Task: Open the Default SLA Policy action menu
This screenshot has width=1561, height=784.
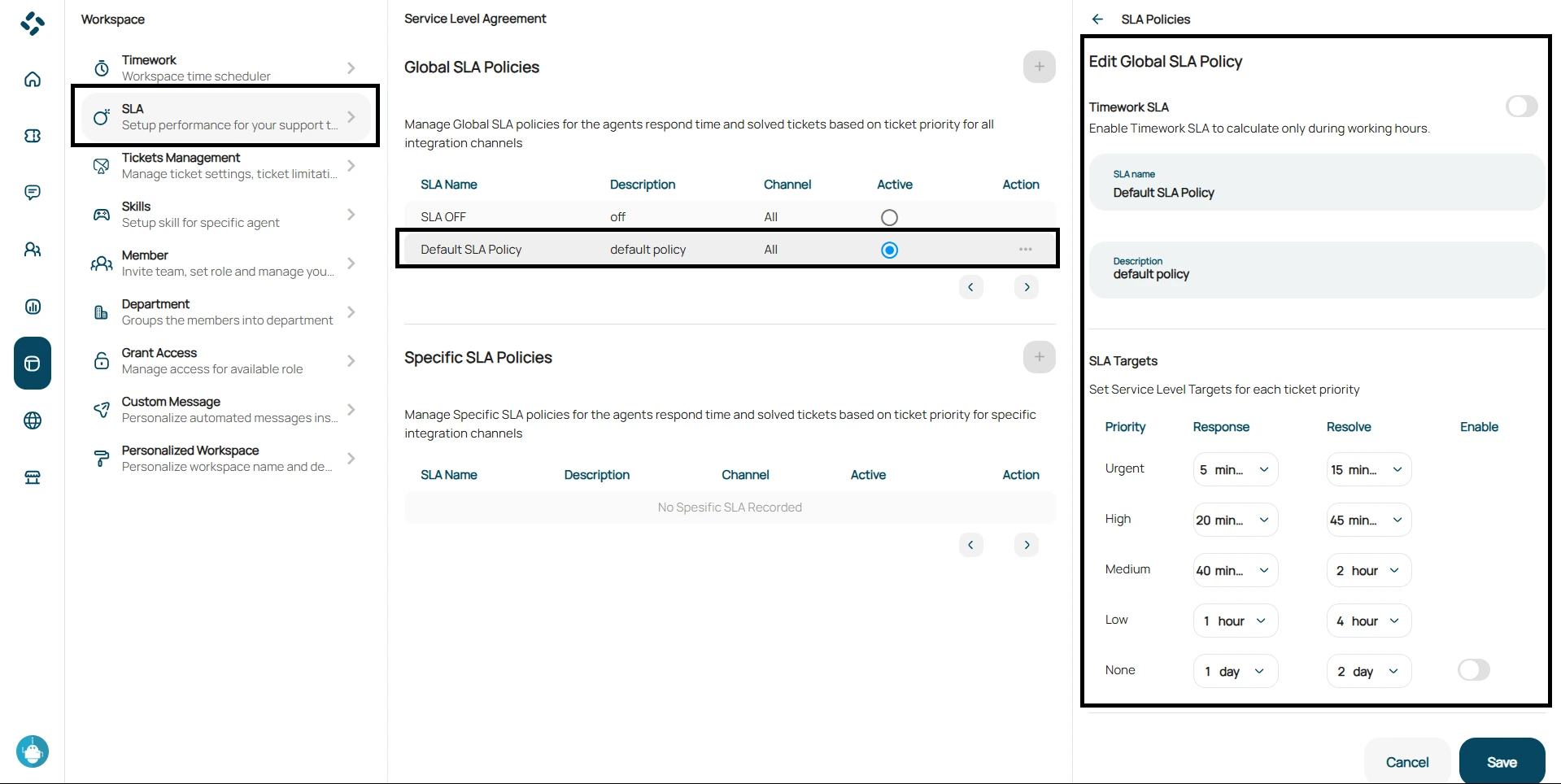Action: 1025,250
